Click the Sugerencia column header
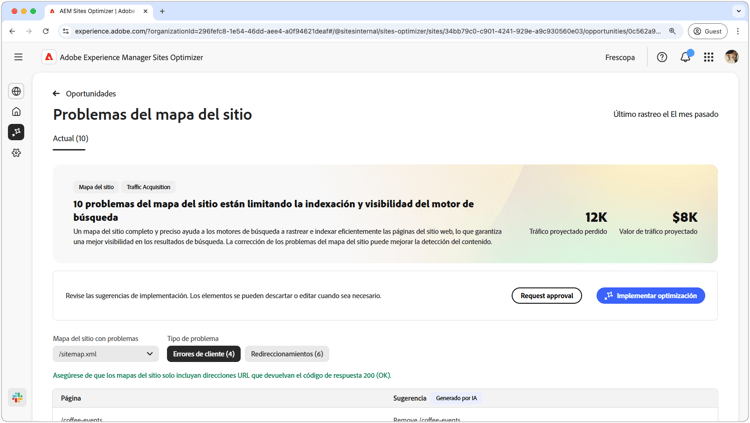750x423 pixels. [x=409, y=398]
